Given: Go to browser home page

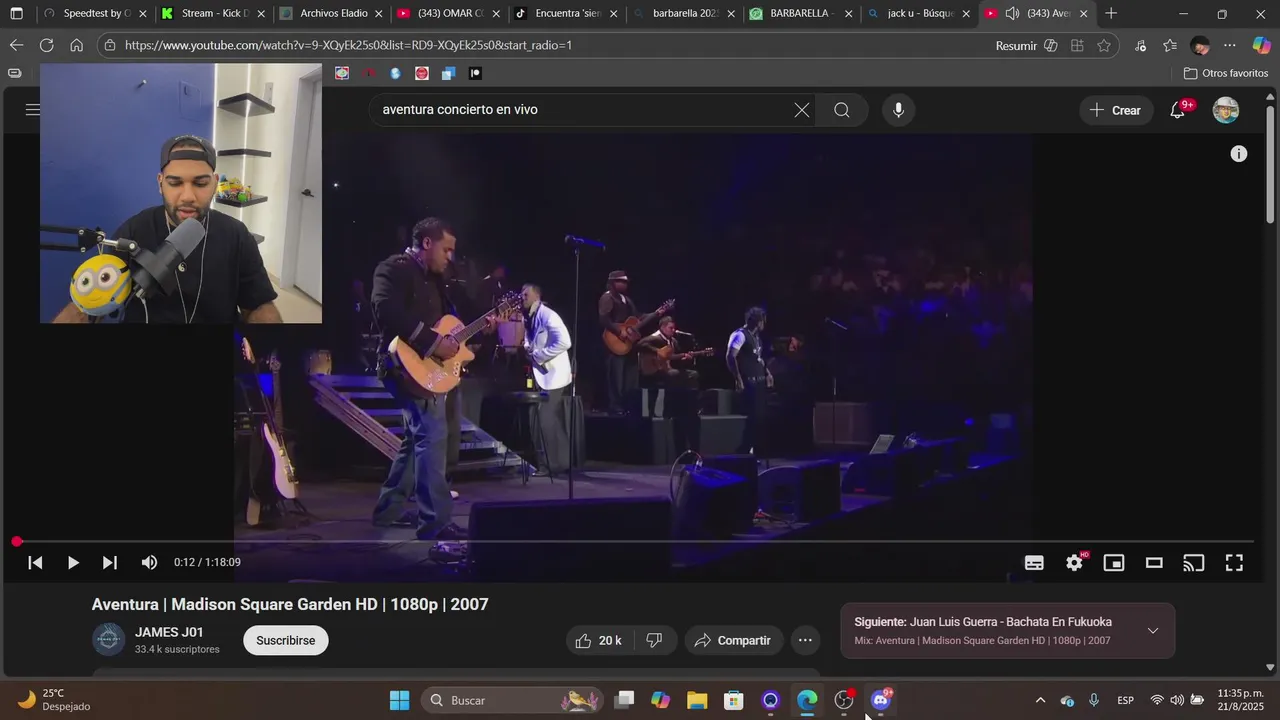Looking at the screenshot, I should (76, 45).
